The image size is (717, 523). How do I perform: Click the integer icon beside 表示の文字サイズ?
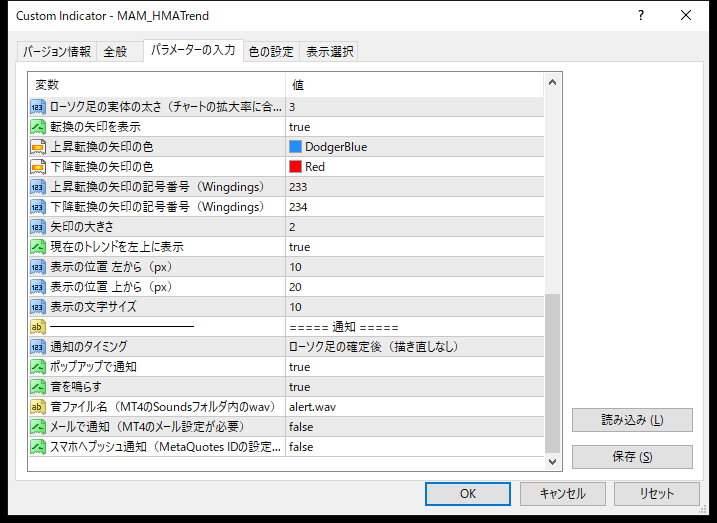point(38,307)
